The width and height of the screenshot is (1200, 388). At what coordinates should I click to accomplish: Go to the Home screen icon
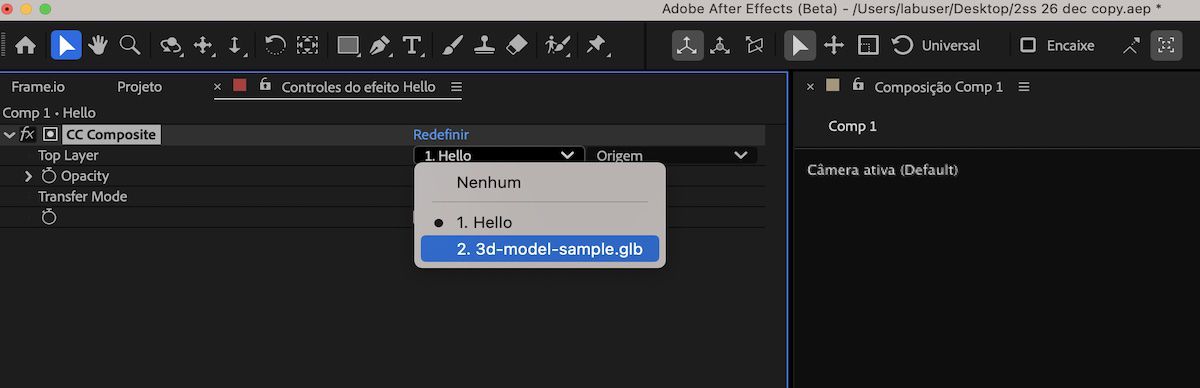(x=25, y=45)
